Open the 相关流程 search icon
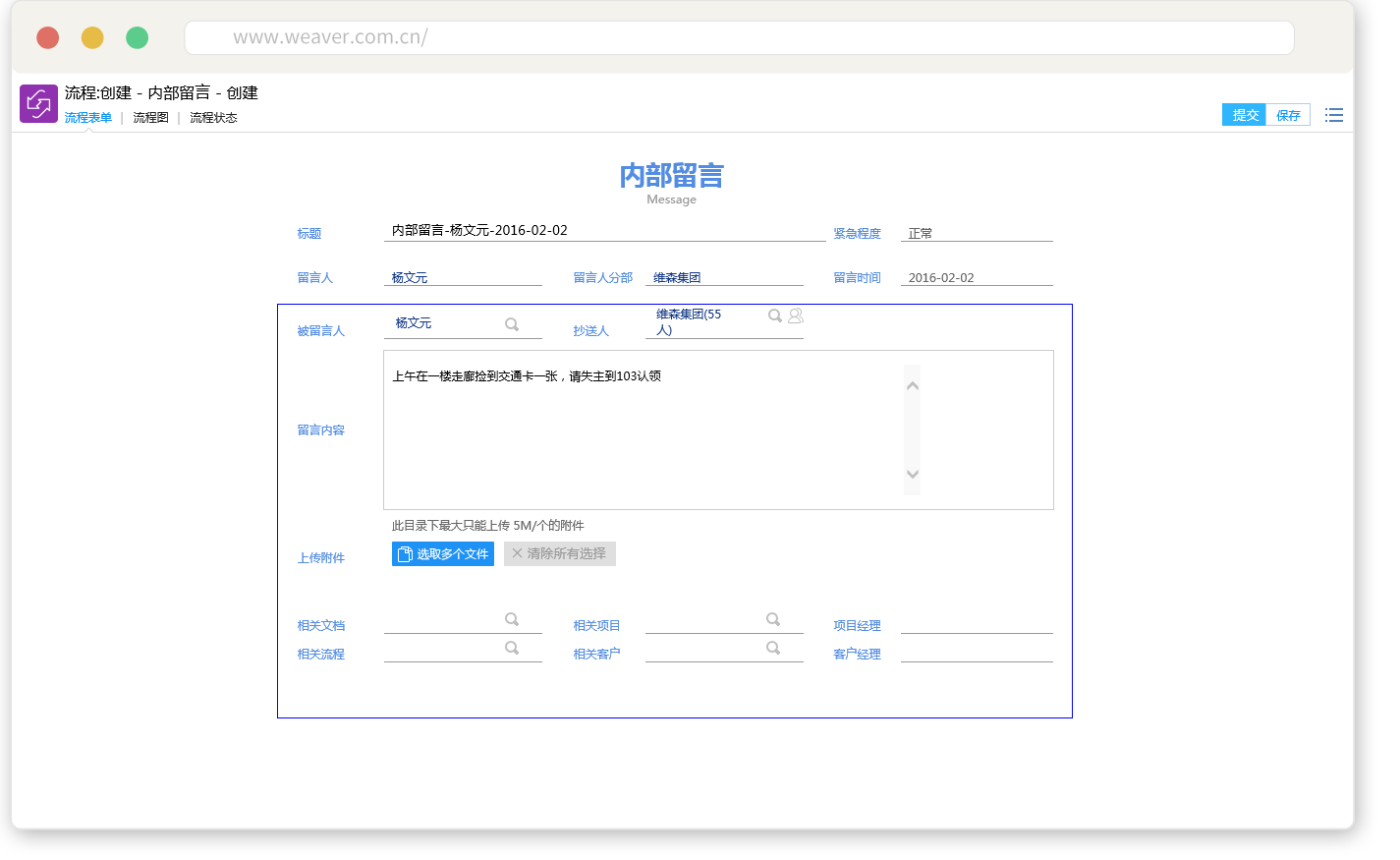The height and width of the screenshot is (860, 1400). tap(512, 648)
